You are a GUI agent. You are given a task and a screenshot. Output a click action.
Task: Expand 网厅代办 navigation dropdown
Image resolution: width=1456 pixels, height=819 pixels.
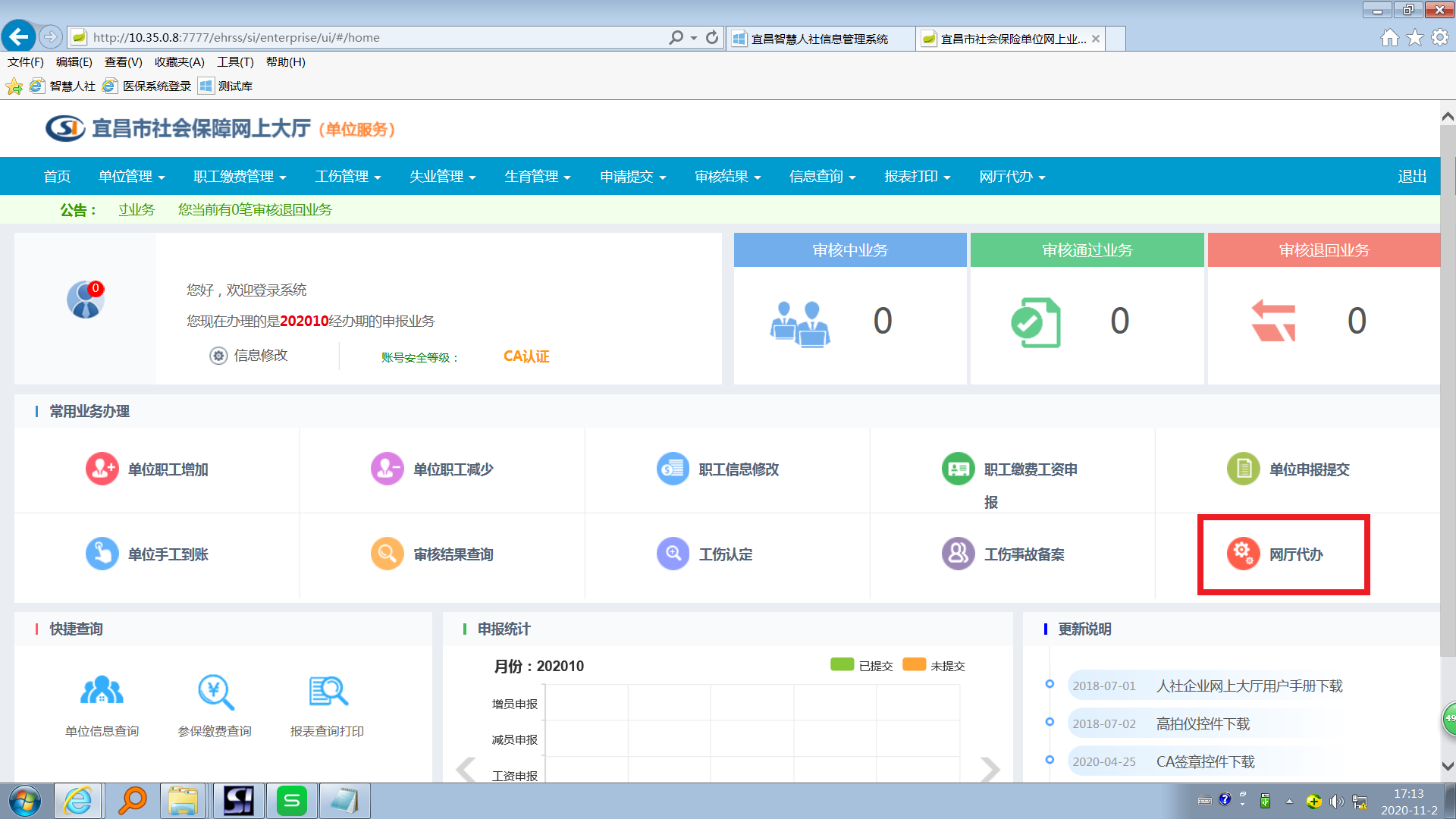click(x=1012, y=177)
